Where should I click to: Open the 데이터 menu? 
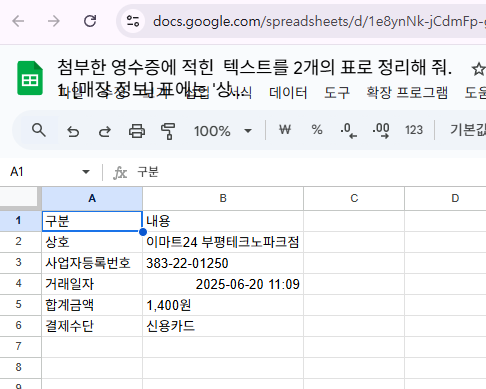point(288,92)
